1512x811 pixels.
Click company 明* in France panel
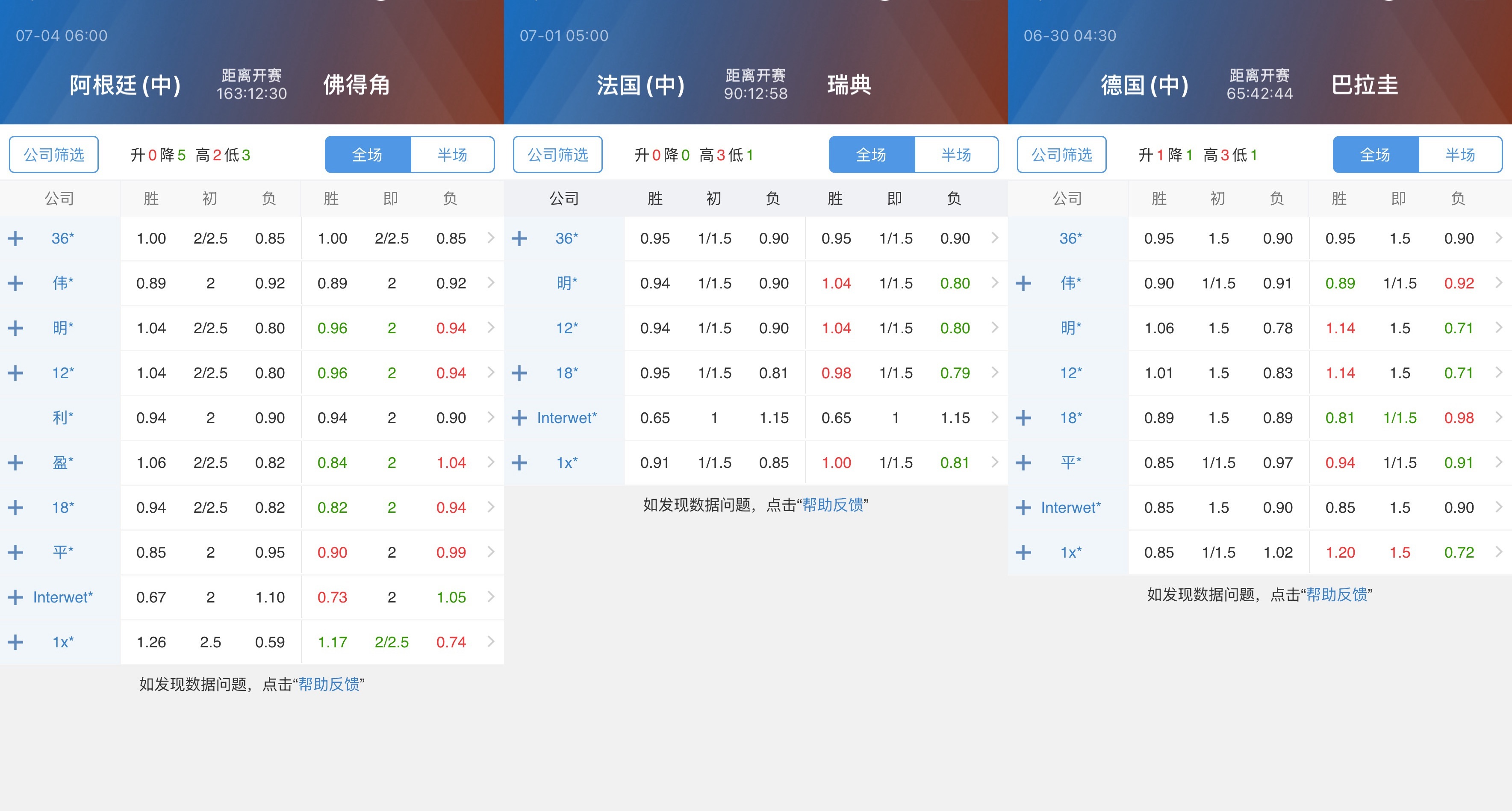(x=567, y=283)
